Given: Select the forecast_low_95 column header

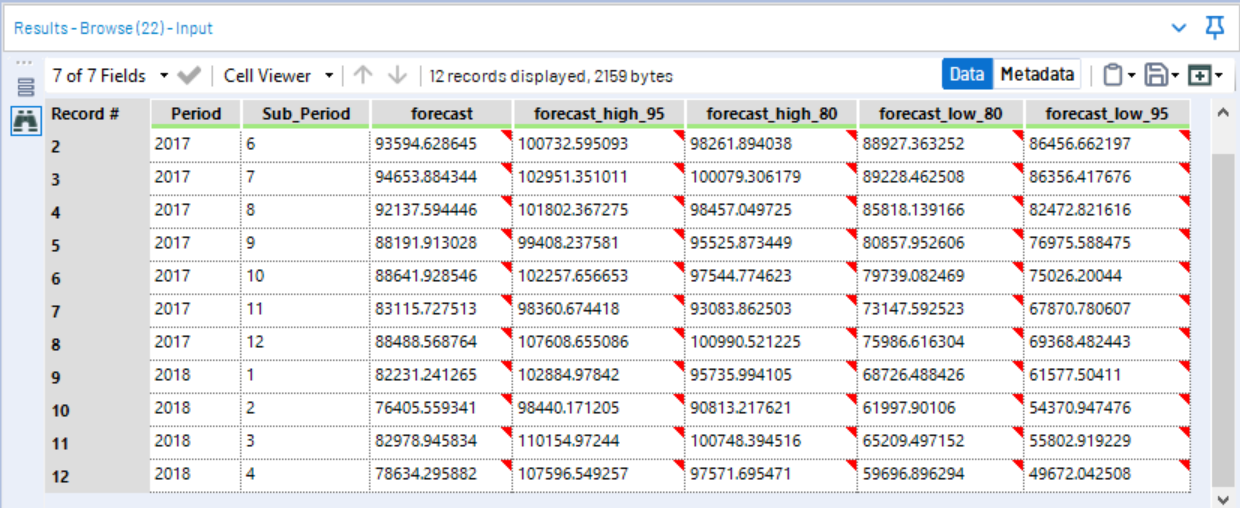Looking at the screenshot, I should [x=1107, y=113].
